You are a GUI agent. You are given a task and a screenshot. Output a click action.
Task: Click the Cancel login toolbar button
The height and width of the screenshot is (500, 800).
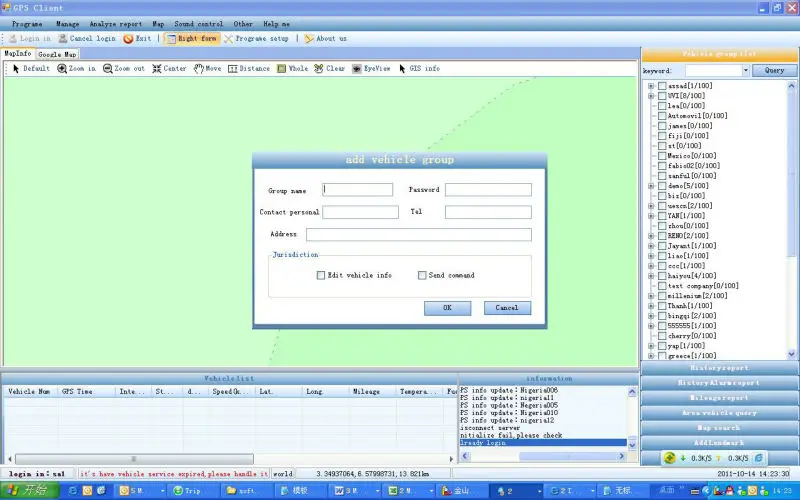point(87,39)
